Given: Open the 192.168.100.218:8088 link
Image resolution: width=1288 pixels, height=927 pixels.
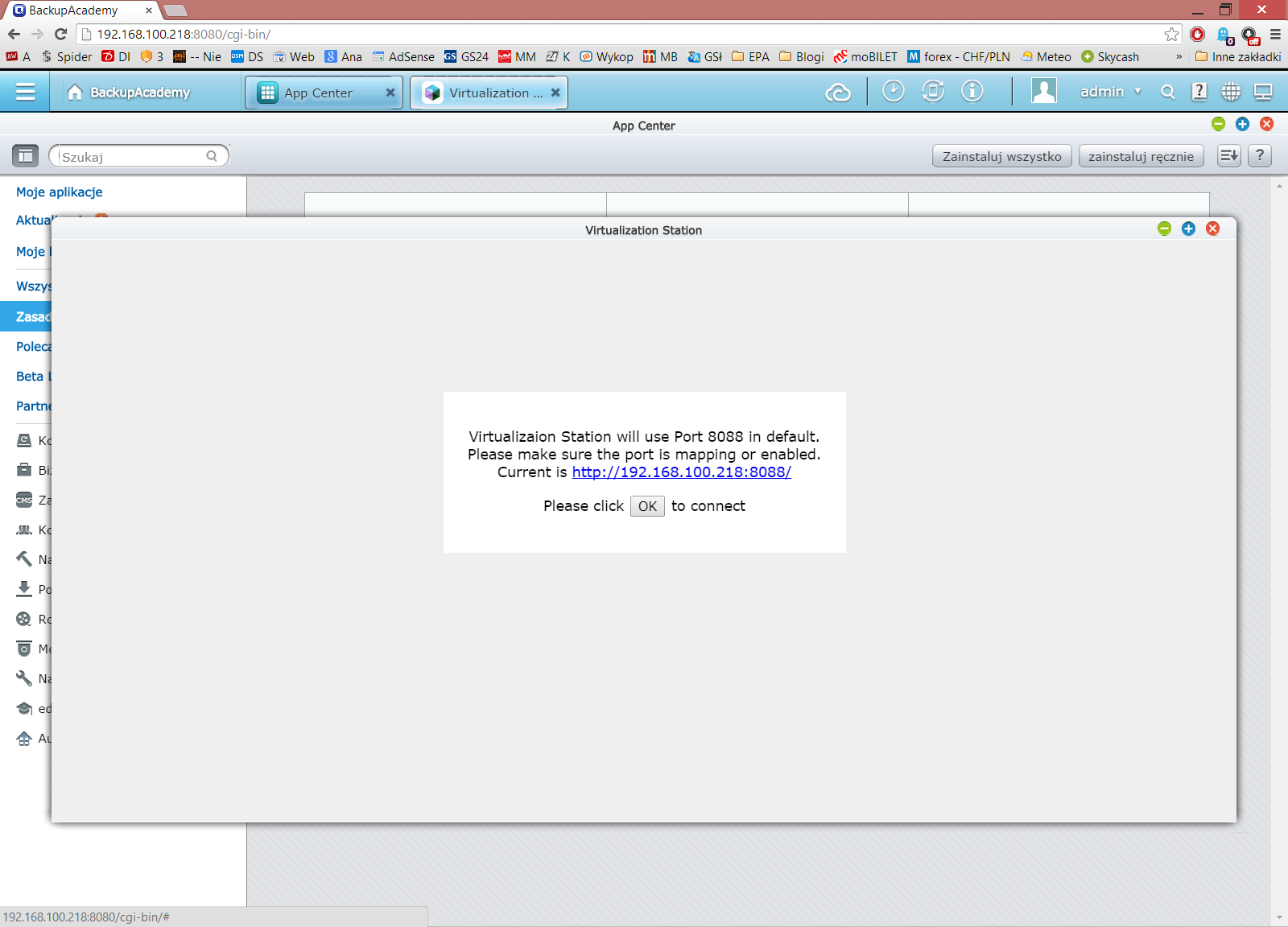Looking at the screenshot, I should pos(682,472).
